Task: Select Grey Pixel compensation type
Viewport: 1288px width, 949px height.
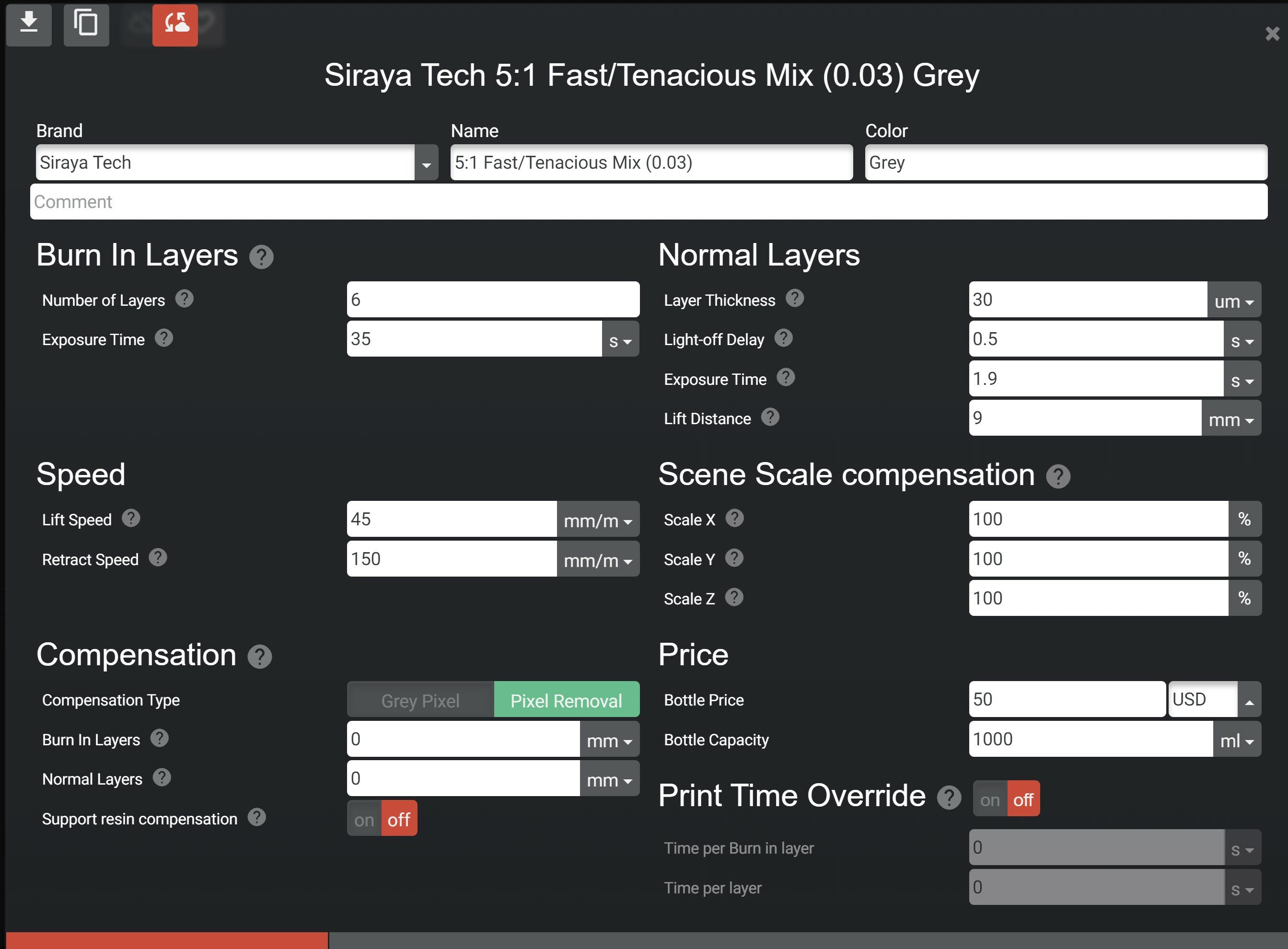Action: (x=420, y=700)
